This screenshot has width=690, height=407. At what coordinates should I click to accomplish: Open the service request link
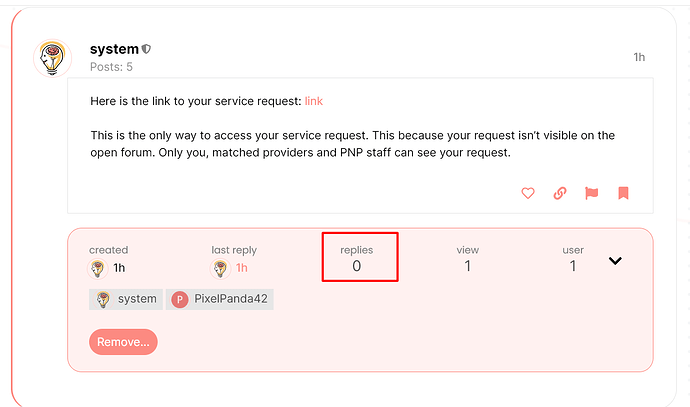(314, 101)
